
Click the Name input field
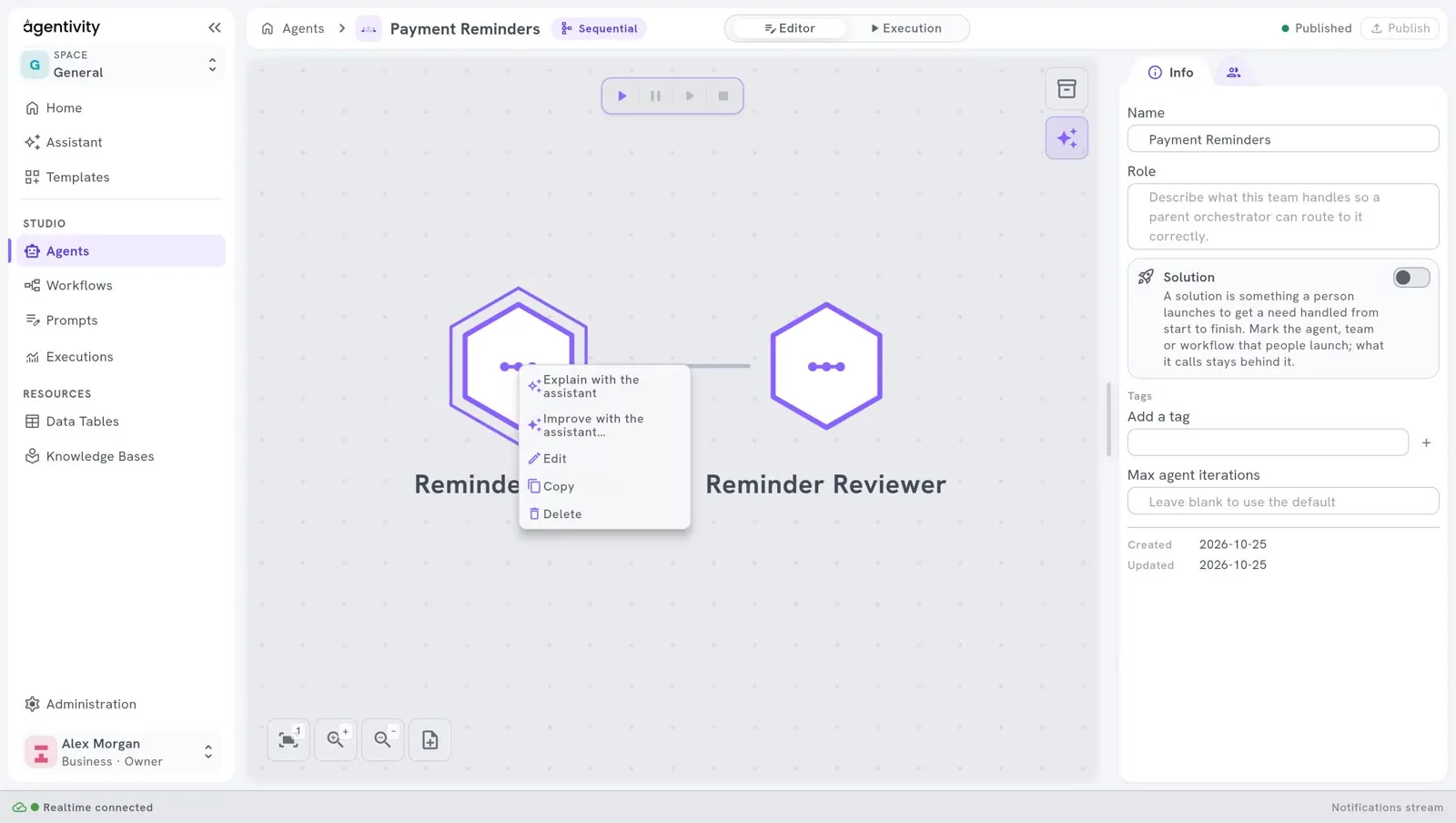click(x=1283, y=139)
